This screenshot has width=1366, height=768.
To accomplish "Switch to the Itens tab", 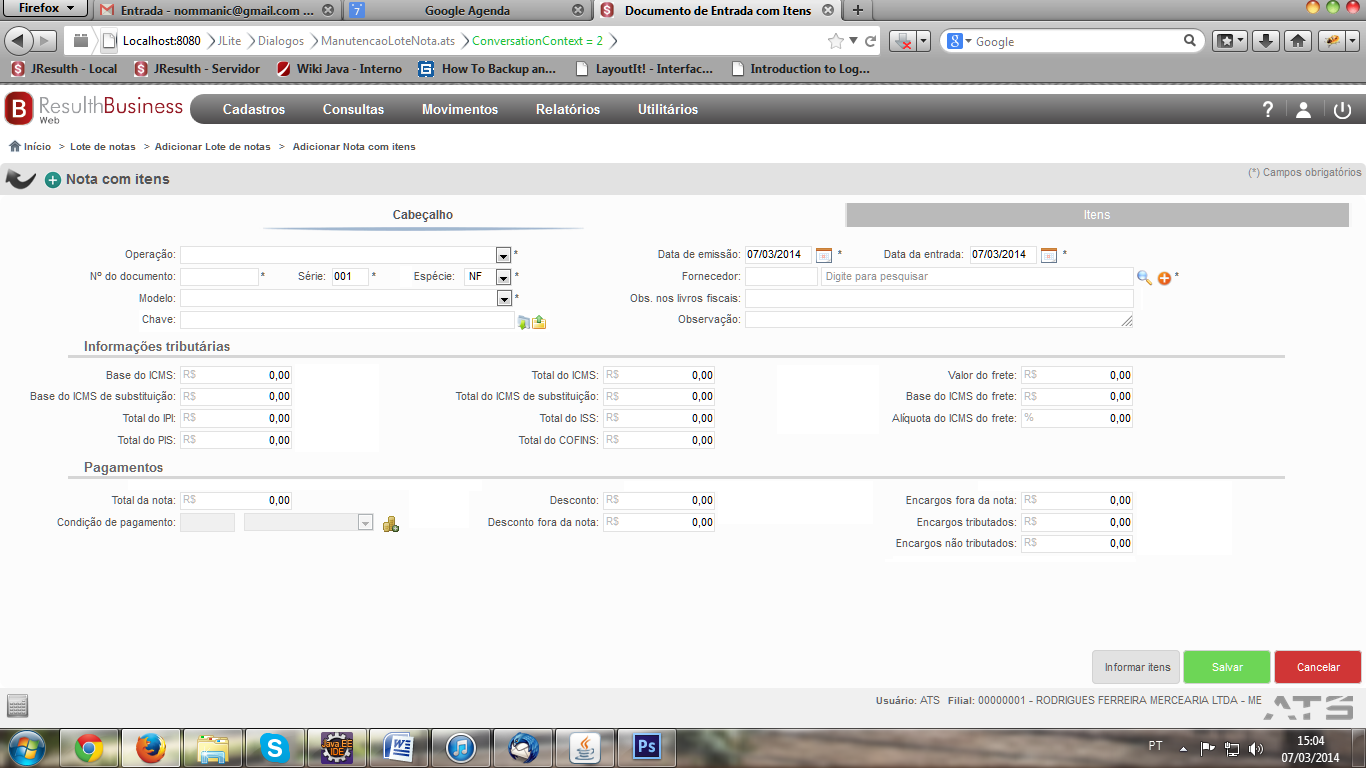I will [x=1097, y=215].
